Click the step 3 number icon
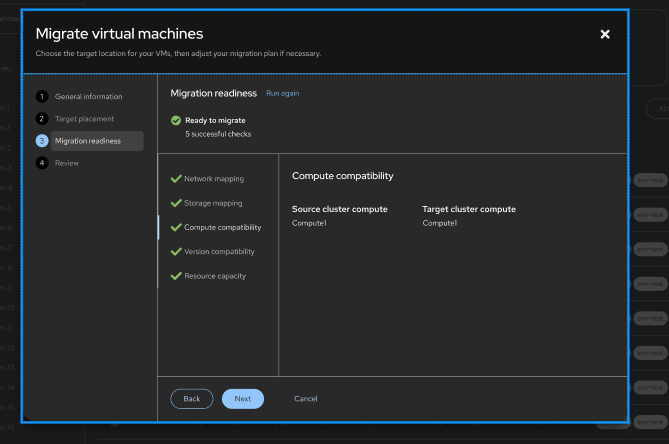669x444 pixels. click(x=42, y=141)
